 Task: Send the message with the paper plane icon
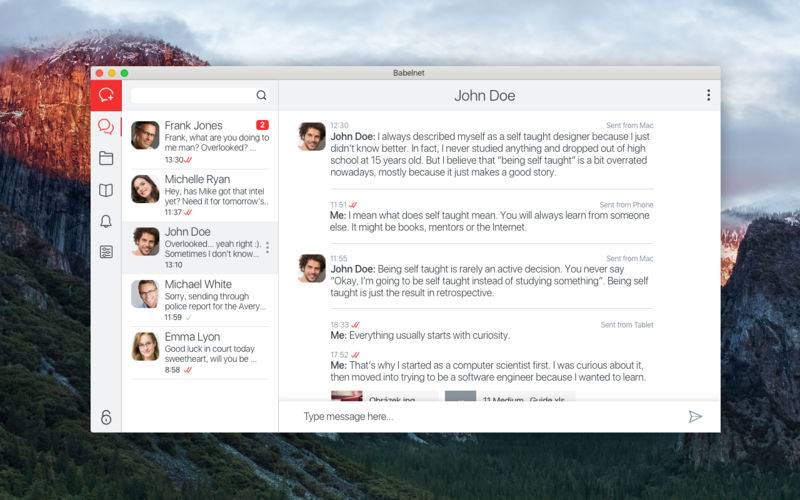click(695, 417)
